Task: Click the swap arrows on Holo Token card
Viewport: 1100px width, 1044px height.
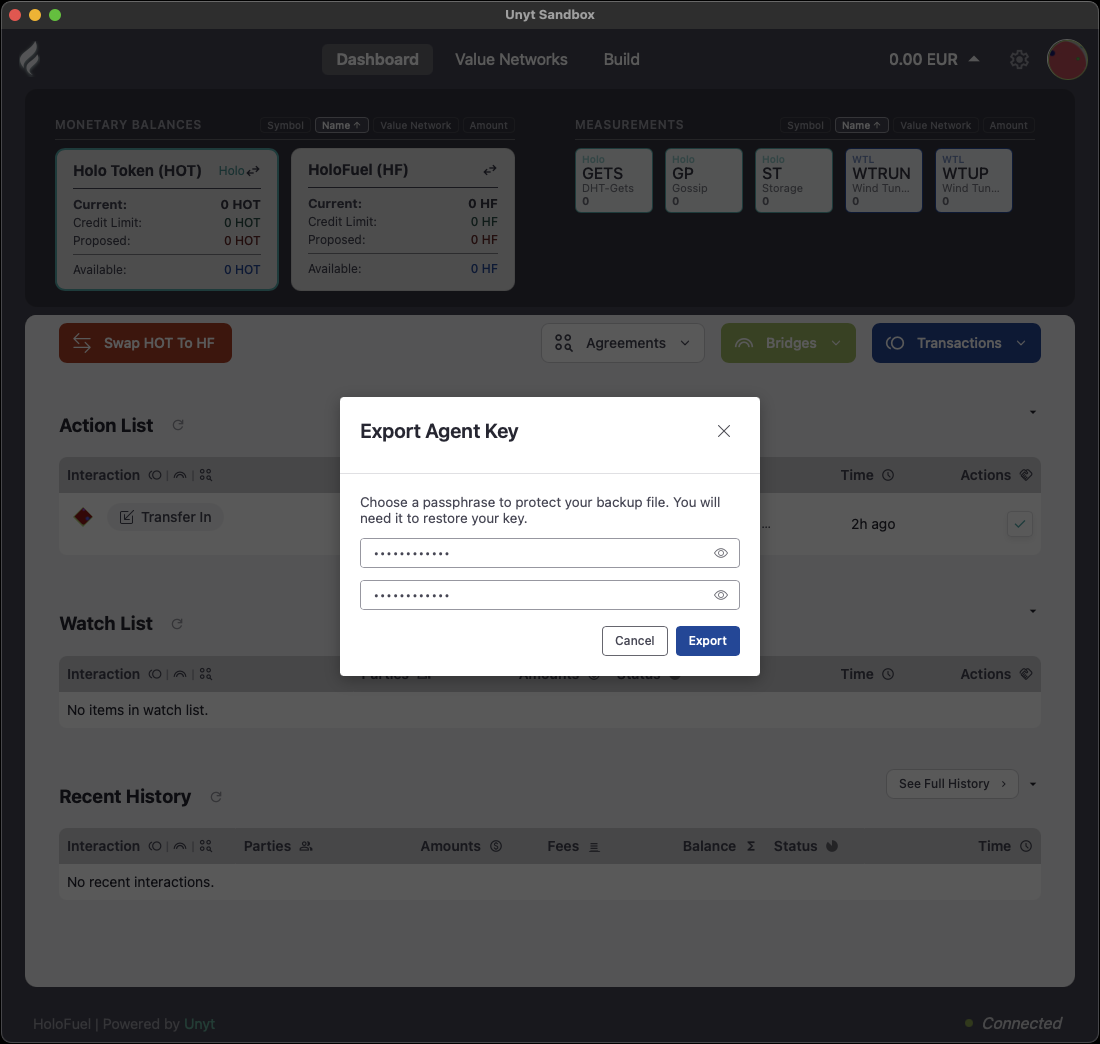Action: [253, 170]
